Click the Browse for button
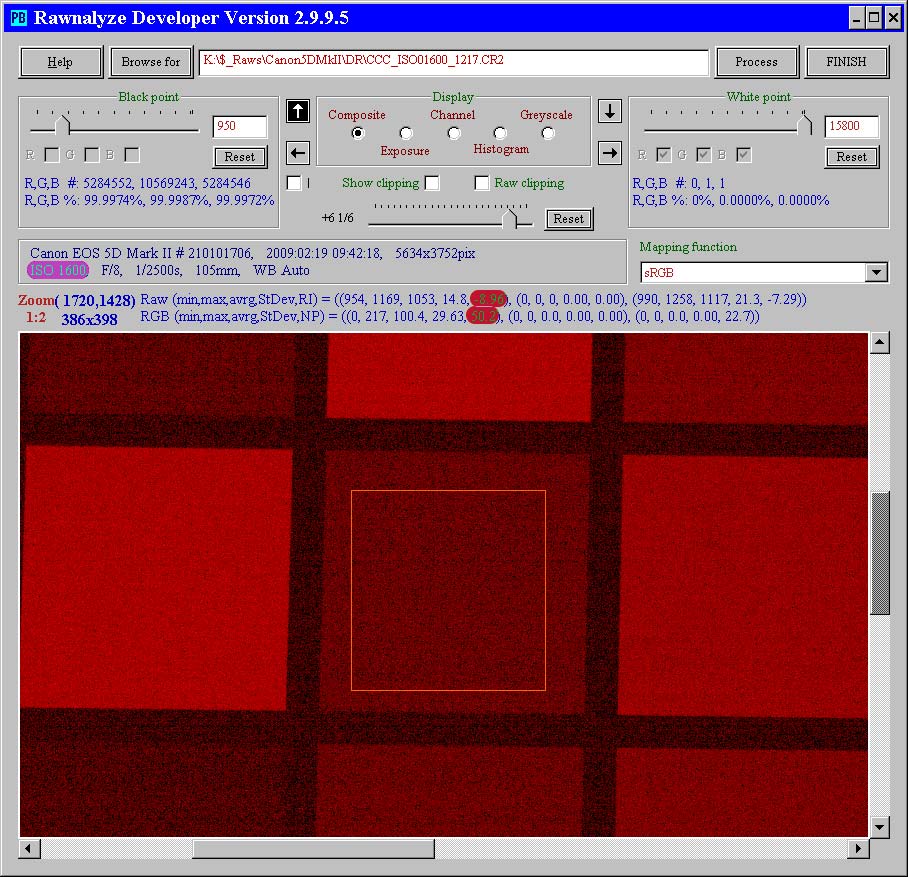 coord(151,62)
